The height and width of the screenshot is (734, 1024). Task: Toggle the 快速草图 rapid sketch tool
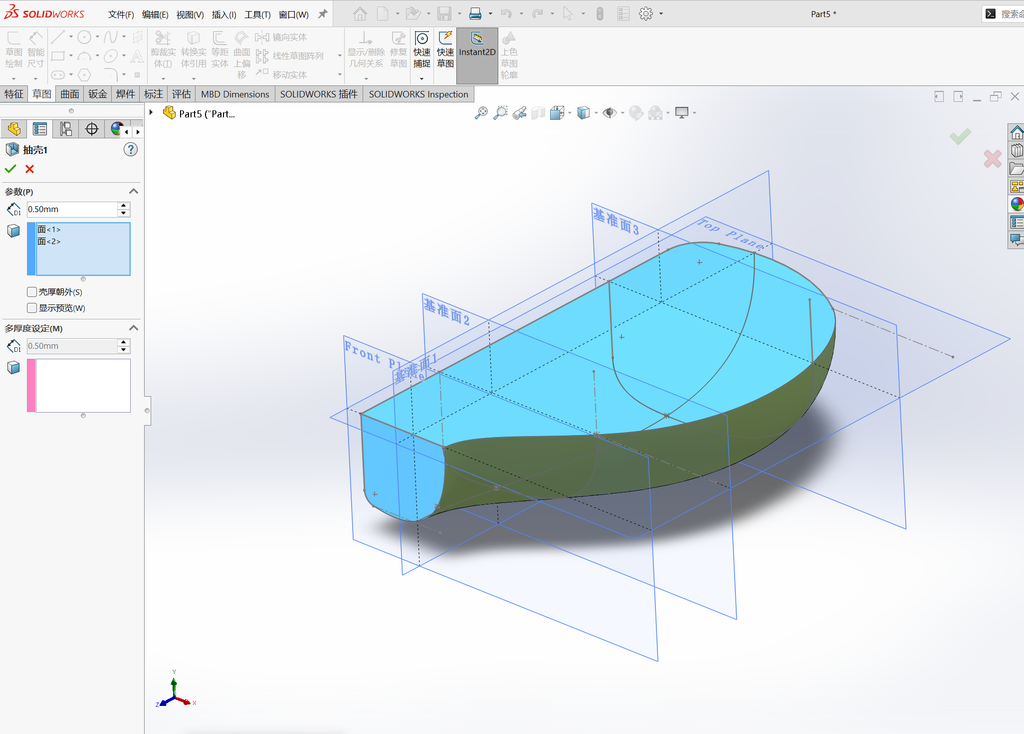click(x=445, y=50)
